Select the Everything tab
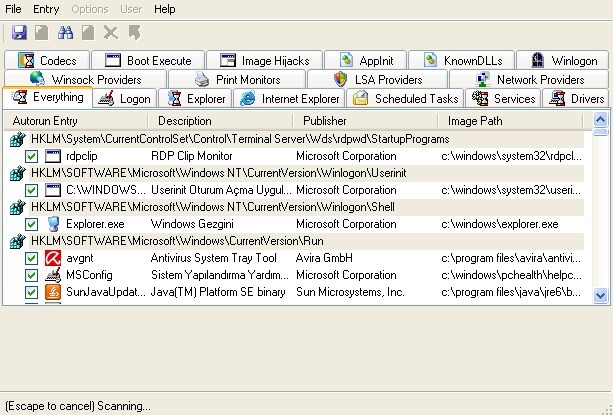The image size is (613, 415). click(47, 97)
